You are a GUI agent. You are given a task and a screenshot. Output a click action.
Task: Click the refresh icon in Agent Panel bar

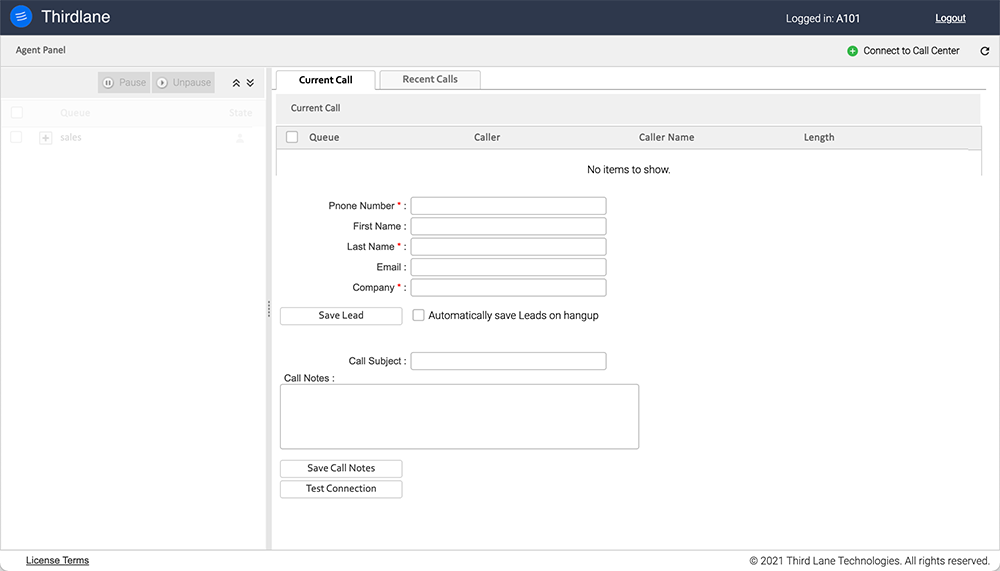(984, 51)
